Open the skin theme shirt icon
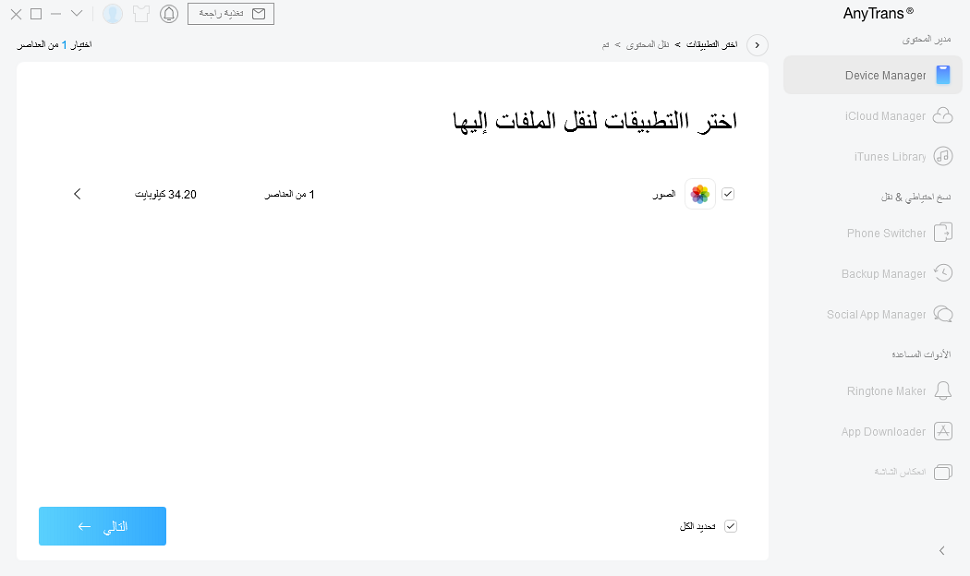 [141, 14]
